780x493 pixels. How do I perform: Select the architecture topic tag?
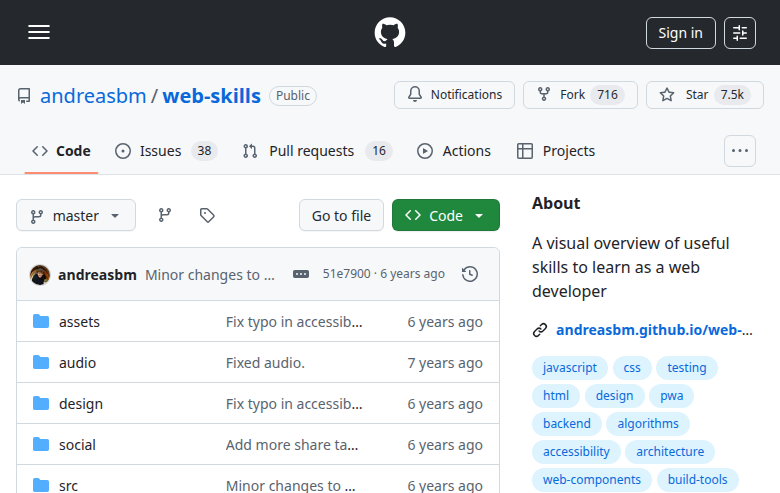click(670, 451)
